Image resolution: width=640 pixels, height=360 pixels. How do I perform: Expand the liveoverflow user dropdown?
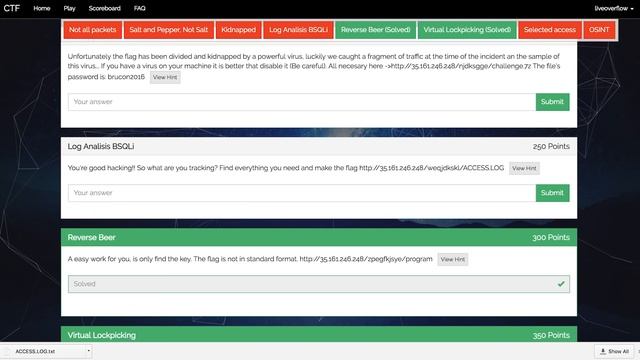click(x=614, y=8)
